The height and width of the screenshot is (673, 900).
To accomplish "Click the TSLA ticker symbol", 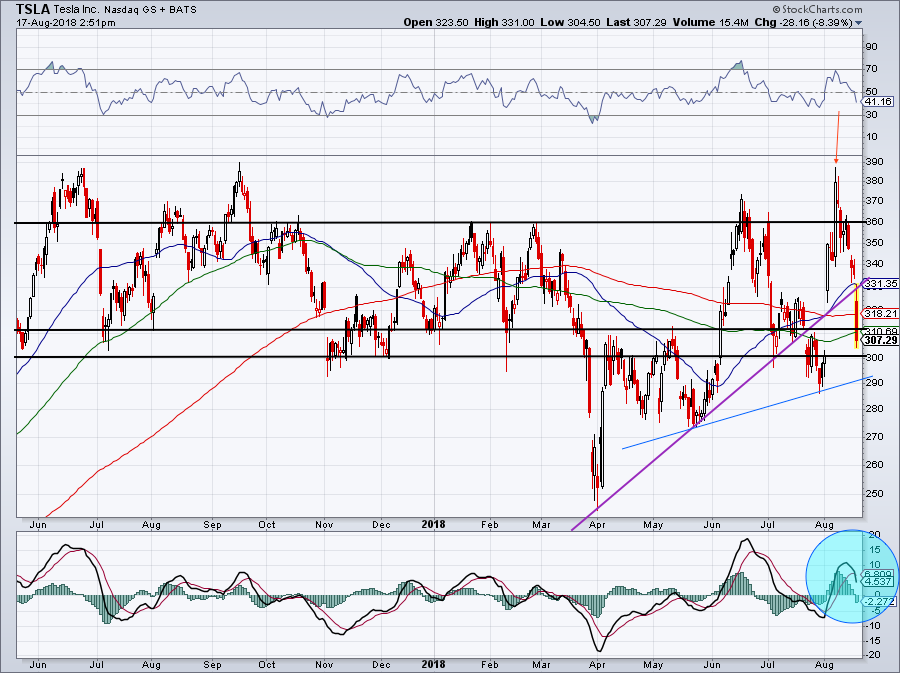I will coord(33,9).
